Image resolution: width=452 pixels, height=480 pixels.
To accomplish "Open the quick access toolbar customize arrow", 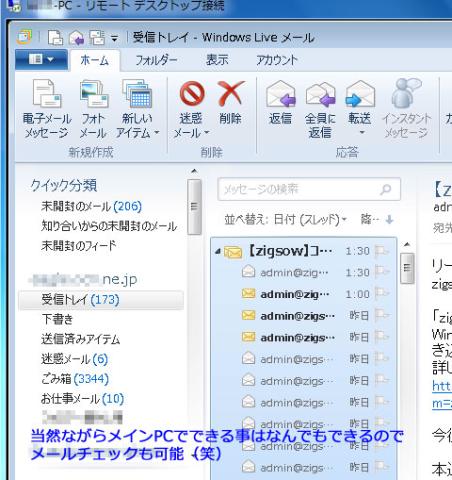I will click(x=114, y=39).
